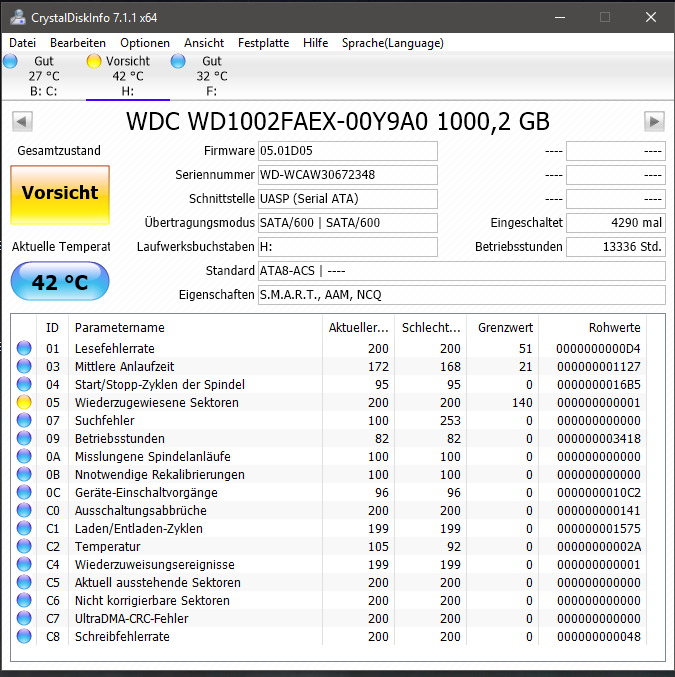This screenshot has width=675, height=677.
Task: Select the H: Vorsicht disk tab
Action: tap(128, 76)
